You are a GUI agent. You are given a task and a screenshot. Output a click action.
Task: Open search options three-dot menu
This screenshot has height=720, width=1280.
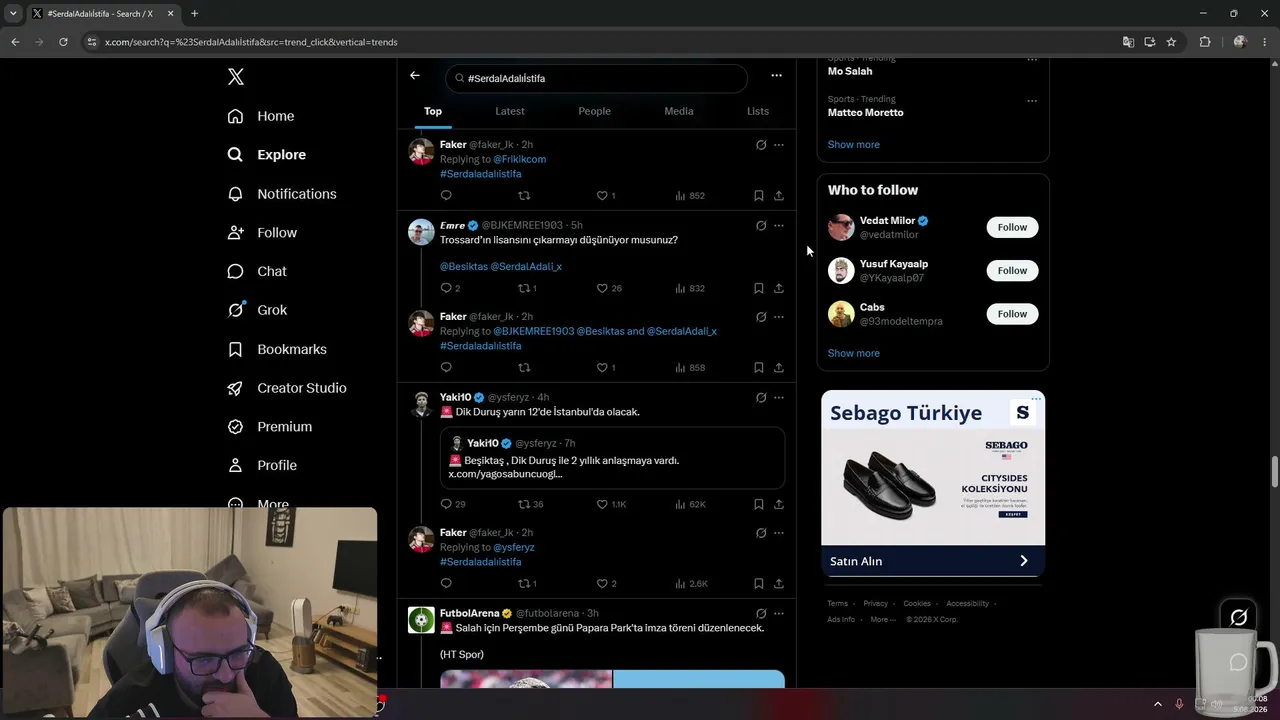776,75
